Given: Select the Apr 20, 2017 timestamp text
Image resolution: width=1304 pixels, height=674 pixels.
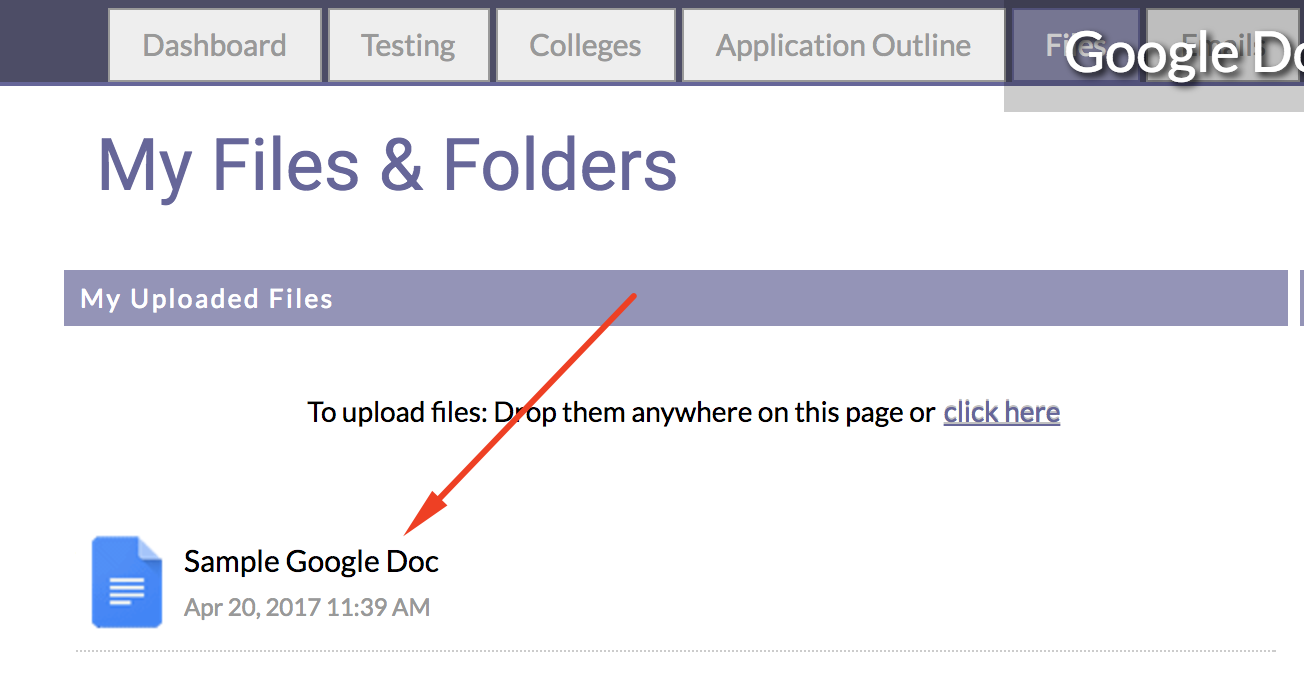Looking at the screenshot, I should (307, 607).
